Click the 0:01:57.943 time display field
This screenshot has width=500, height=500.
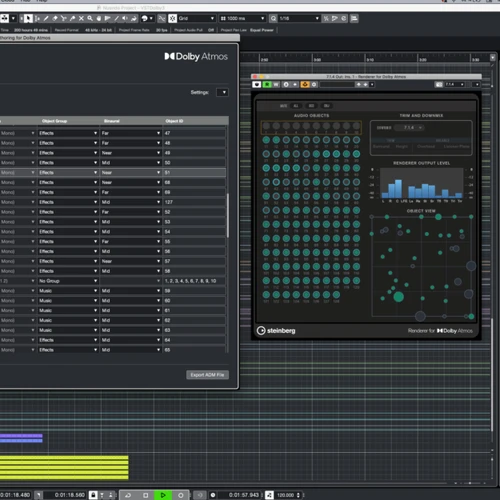point(244,495)
